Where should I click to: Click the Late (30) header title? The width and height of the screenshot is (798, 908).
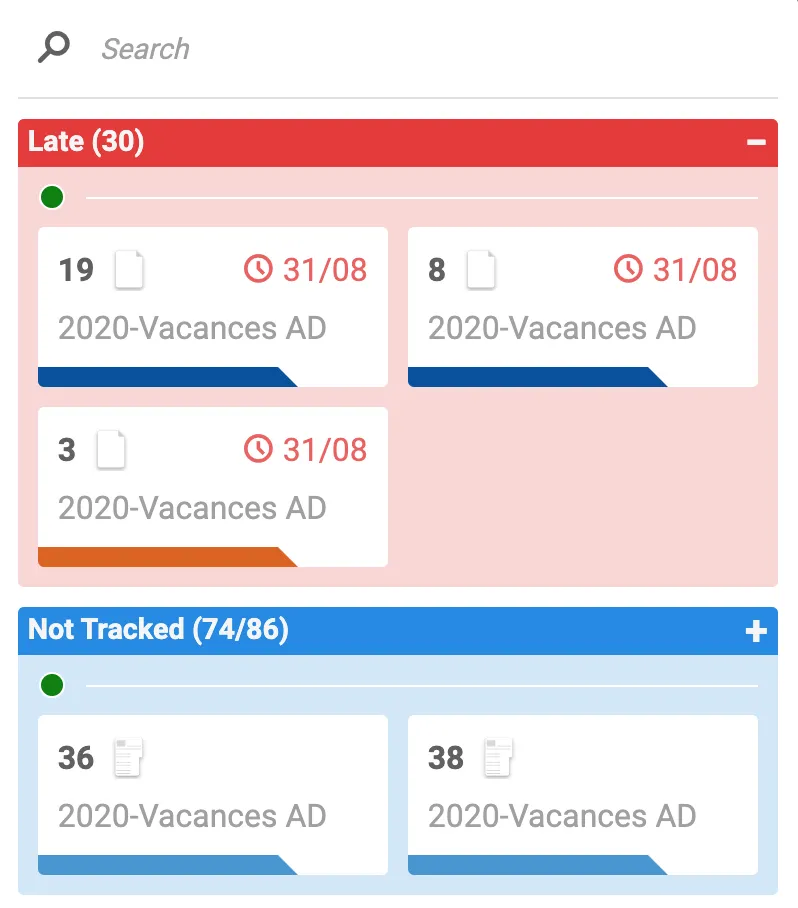(86, 142)
